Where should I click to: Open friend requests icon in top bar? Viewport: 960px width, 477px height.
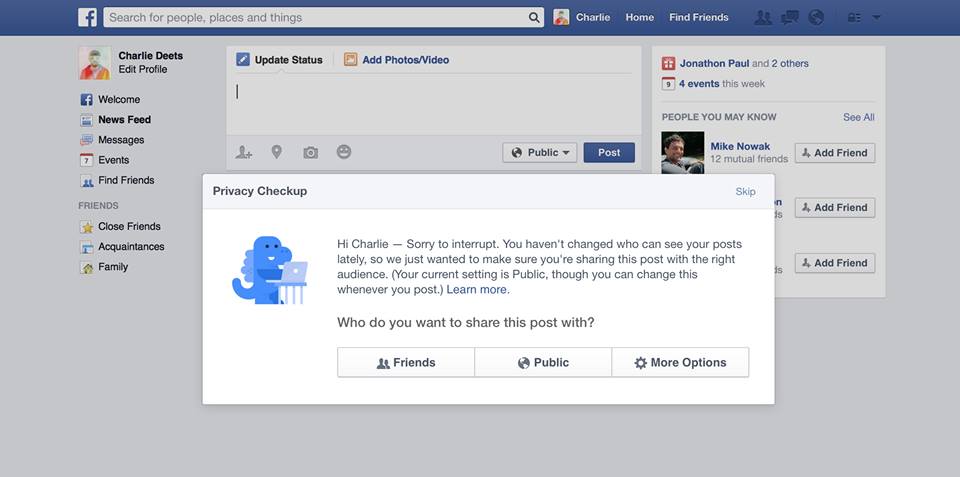point(763,17)
